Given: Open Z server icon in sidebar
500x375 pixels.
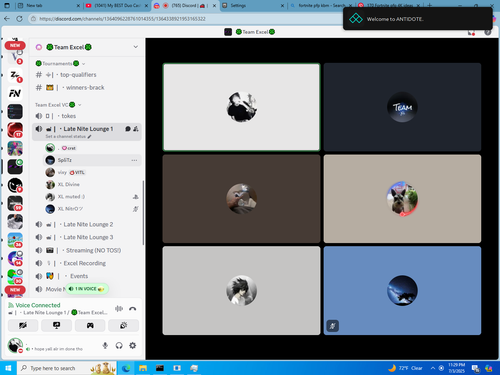Looking at the screenshot, I should [15, 75].
